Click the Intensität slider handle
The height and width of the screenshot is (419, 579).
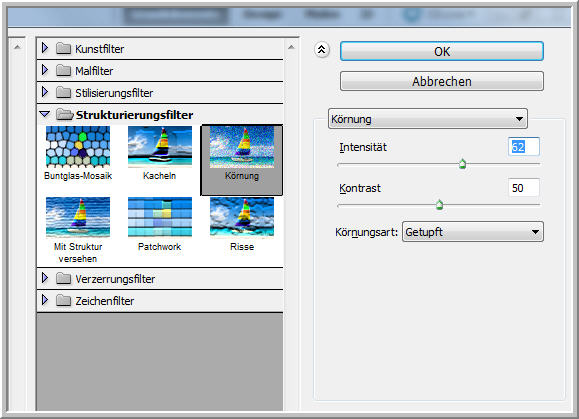point(462,164)
